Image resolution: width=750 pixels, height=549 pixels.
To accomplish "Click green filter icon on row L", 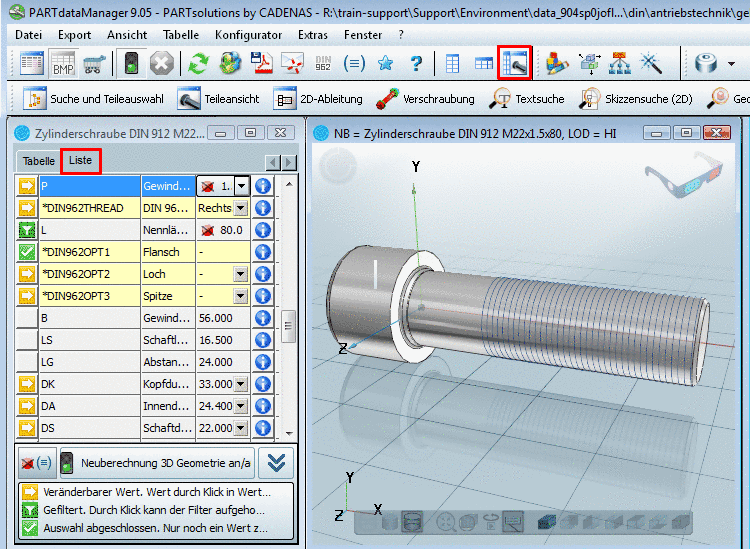I will tap(27, 230).
